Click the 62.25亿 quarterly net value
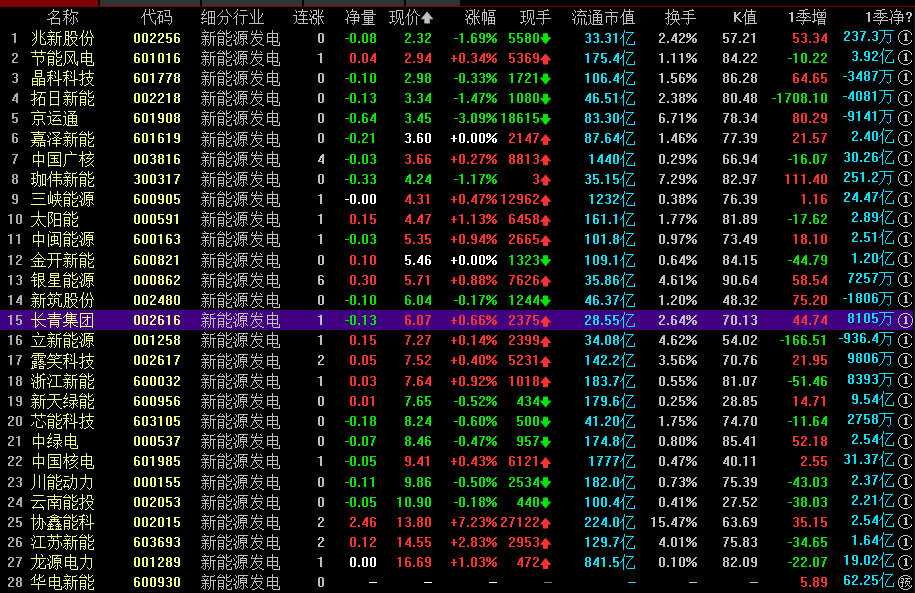Image resolution: width=915 pixels, height=593 pixels. (869, 581)
